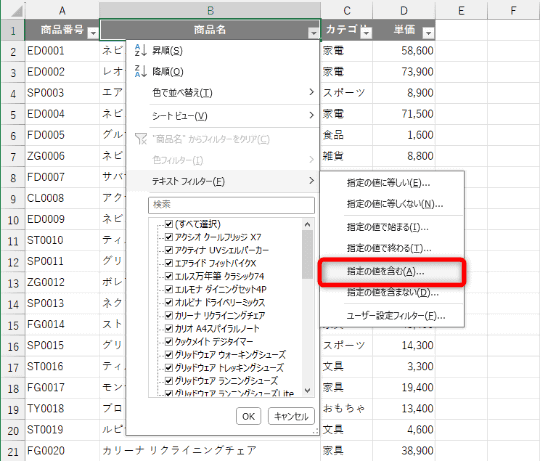The width and height of the screenshot is (540, 461).
Task: Click the OK button
Action: 248,417
